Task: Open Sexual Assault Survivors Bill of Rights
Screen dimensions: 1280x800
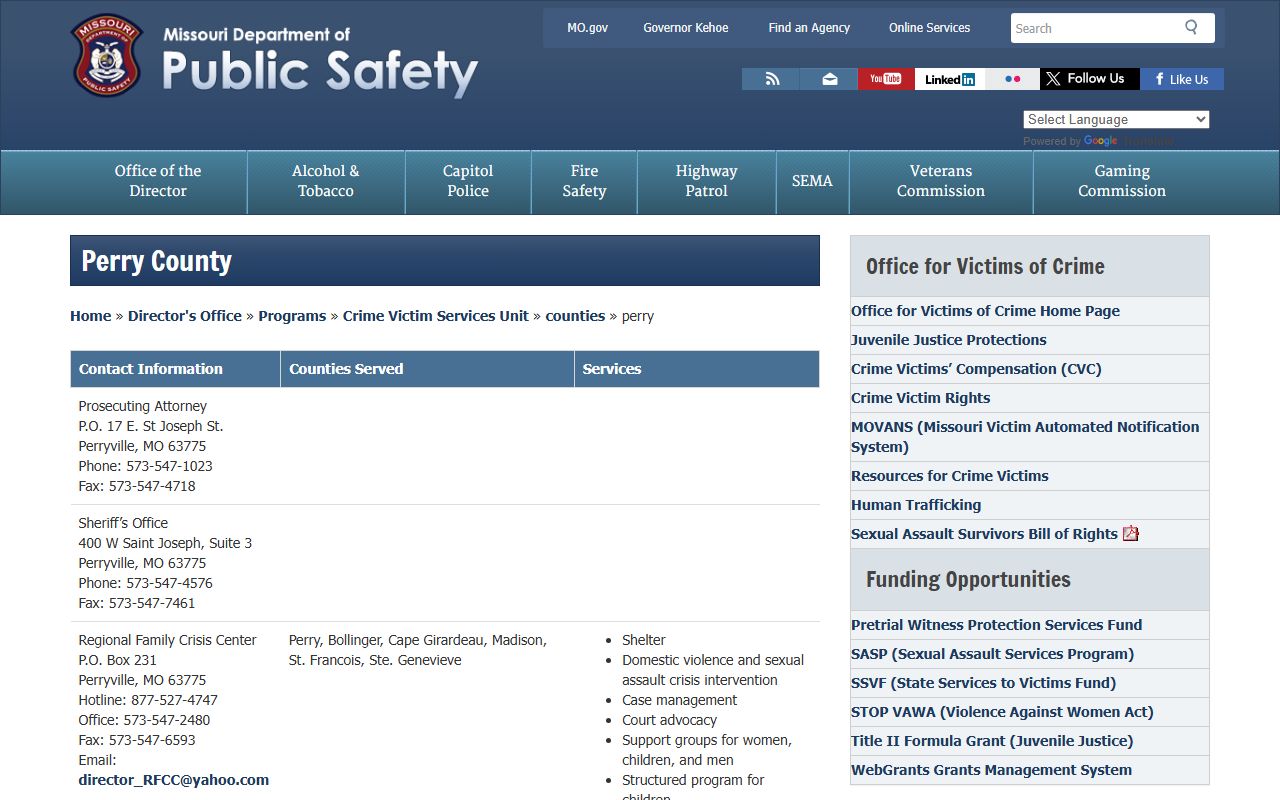Action: tap(984, 534)
